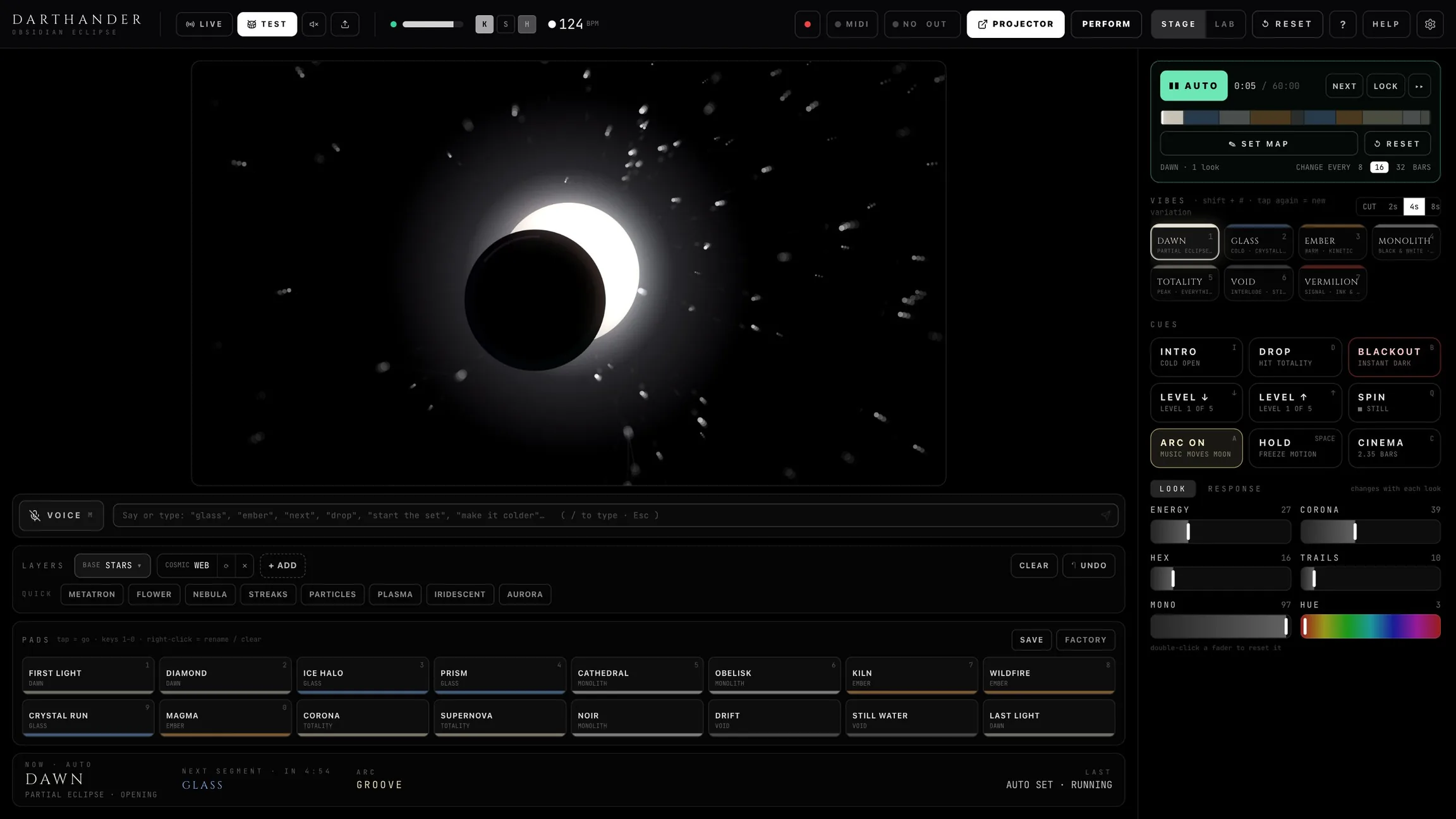This screenshot has height=819, width=1456.
Task: Toggle MIDI input
Action: click(x=851, y=24)
